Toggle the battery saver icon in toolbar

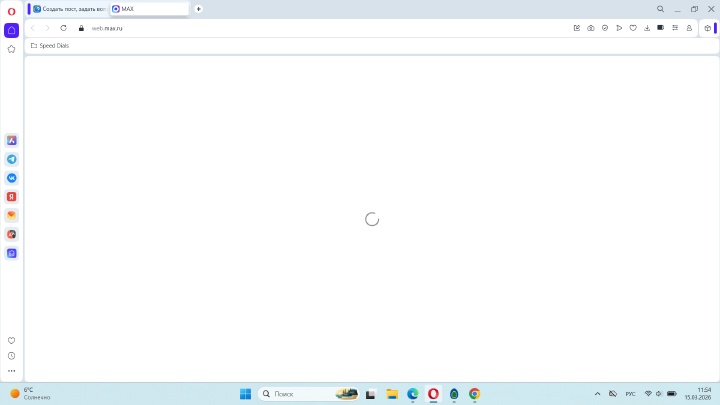coord(660,28)
